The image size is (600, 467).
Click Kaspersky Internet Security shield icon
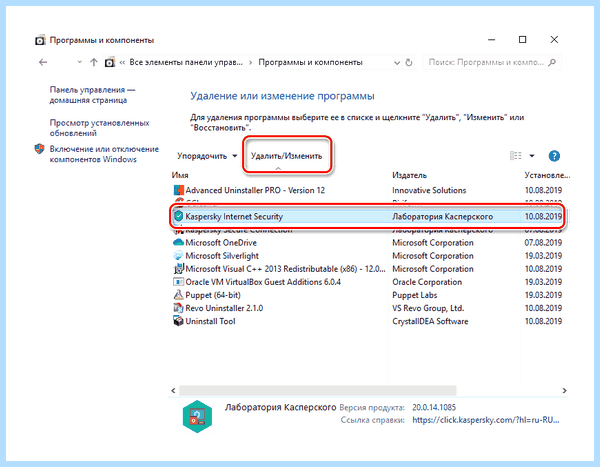pyautogui.click(x=178, y=216)
